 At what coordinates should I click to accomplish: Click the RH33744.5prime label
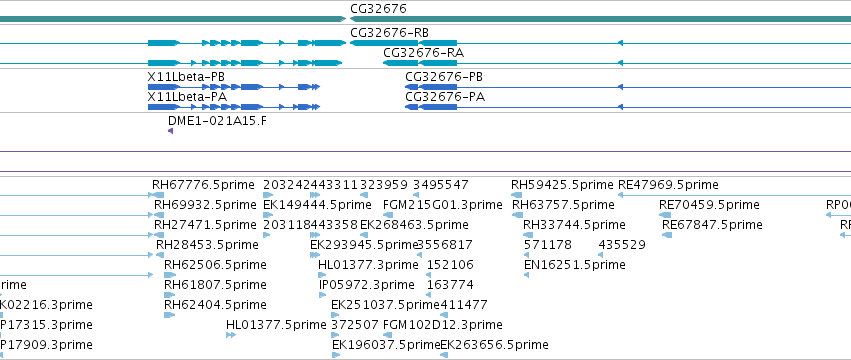(x=574, y=225)
